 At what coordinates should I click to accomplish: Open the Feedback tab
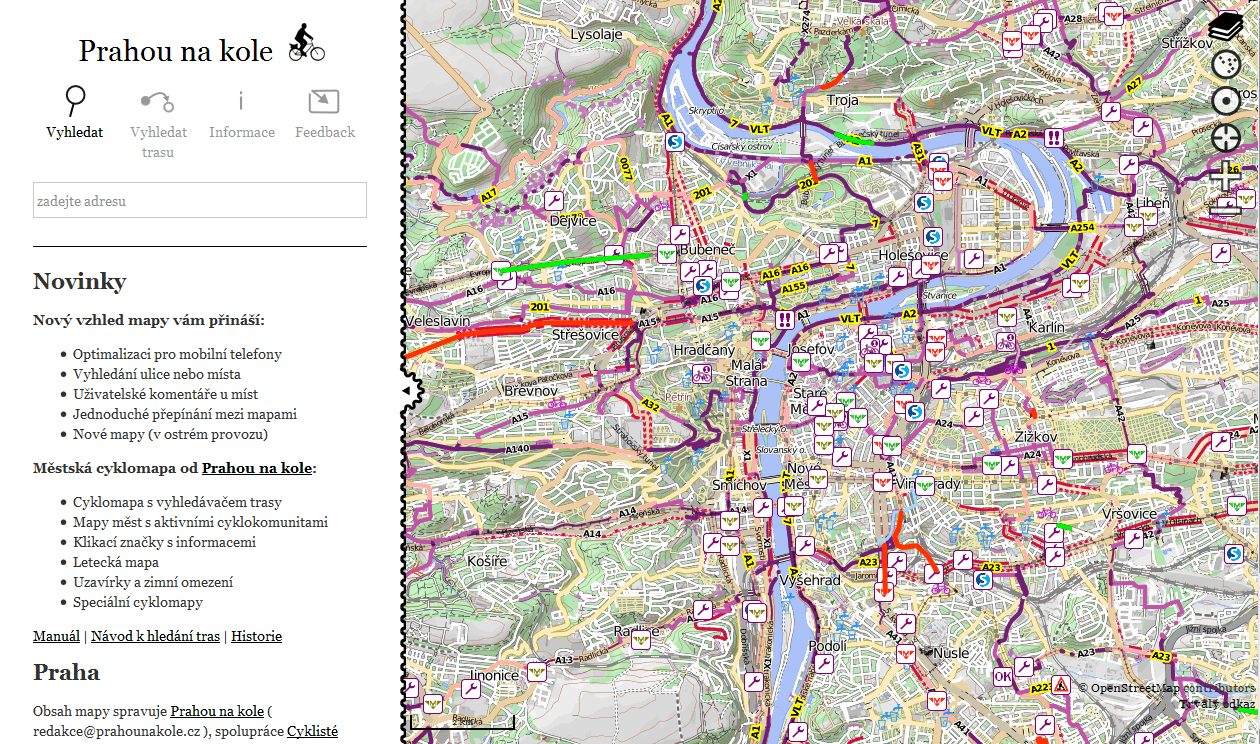click(325, 112)
